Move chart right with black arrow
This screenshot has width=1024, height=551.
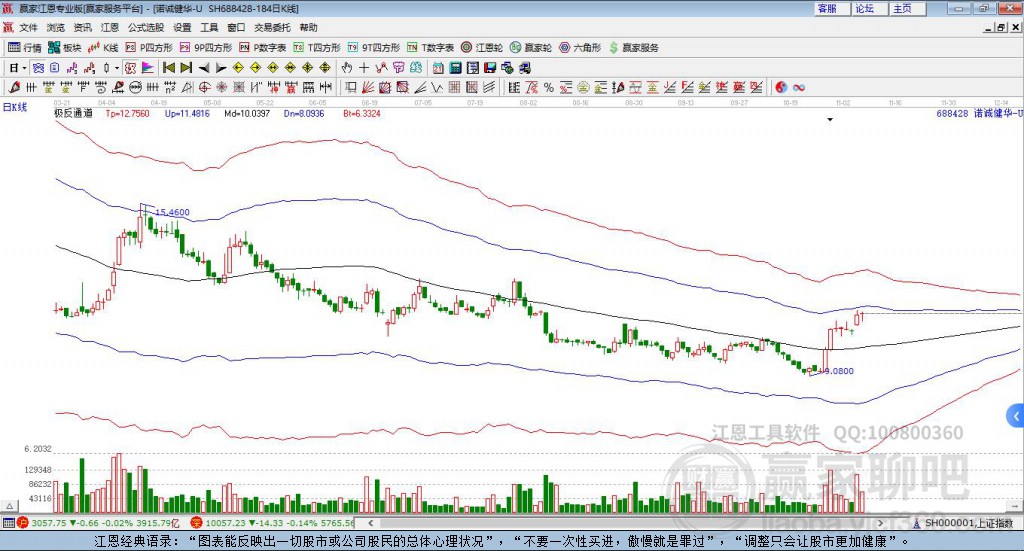coord(221,68)
